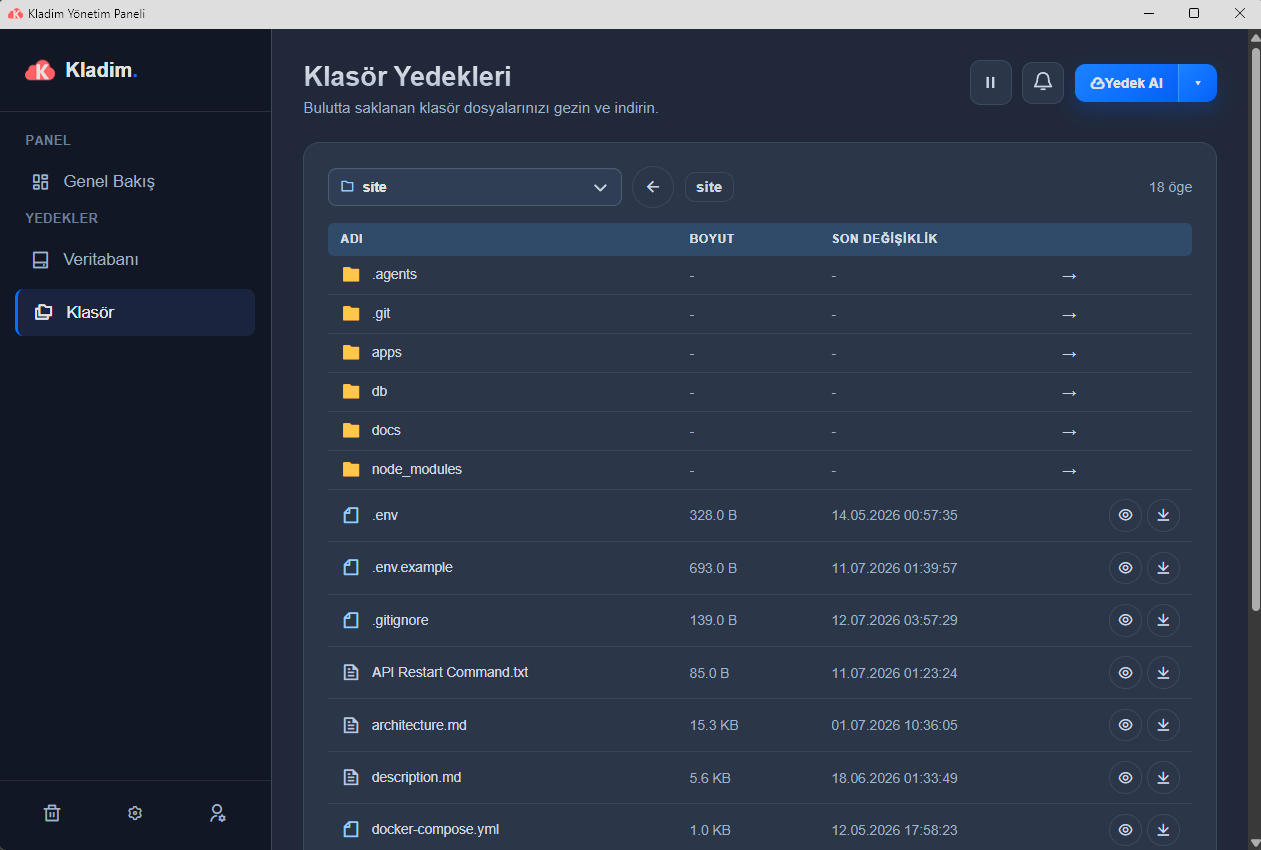
Task: Select the docker-compose.yml file name
Action: [x=435, y=829]
